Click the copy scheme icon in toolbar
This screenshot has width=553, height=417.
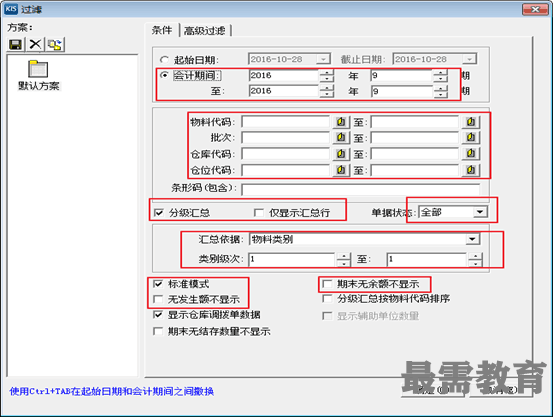(x=55, y=44)
